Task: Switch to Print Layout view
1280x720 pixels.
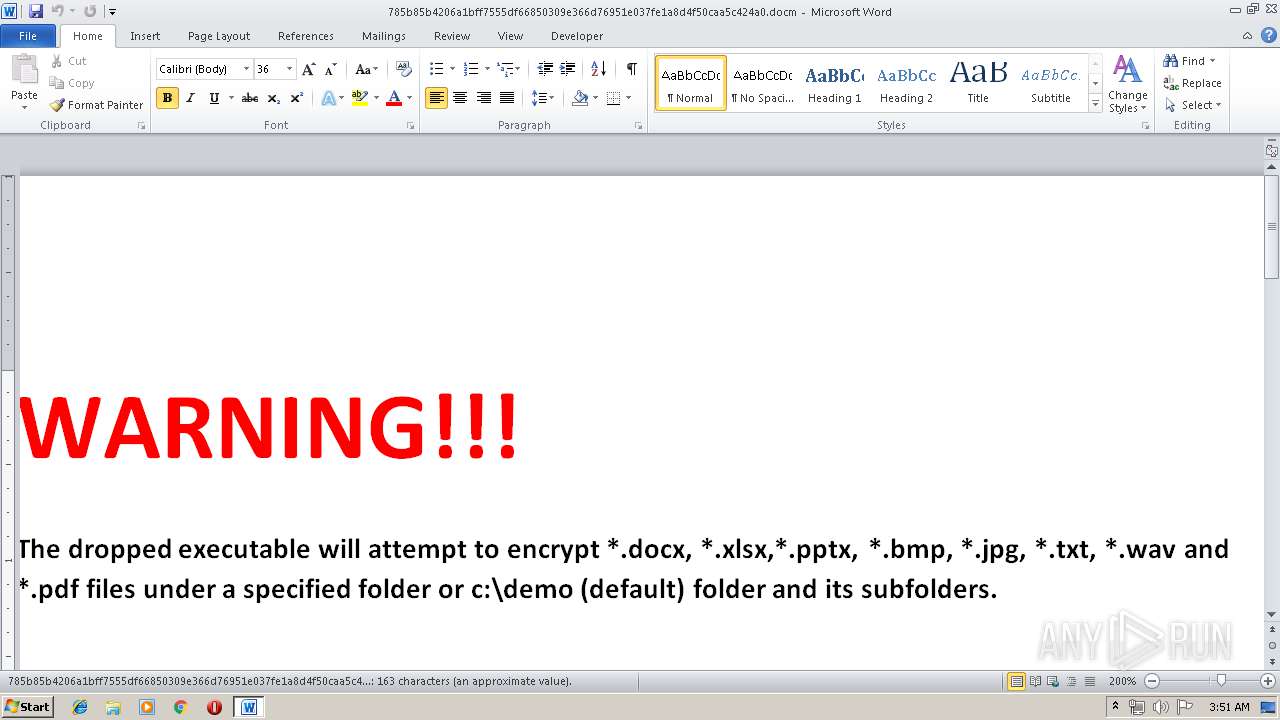Action: (1016, 681)
